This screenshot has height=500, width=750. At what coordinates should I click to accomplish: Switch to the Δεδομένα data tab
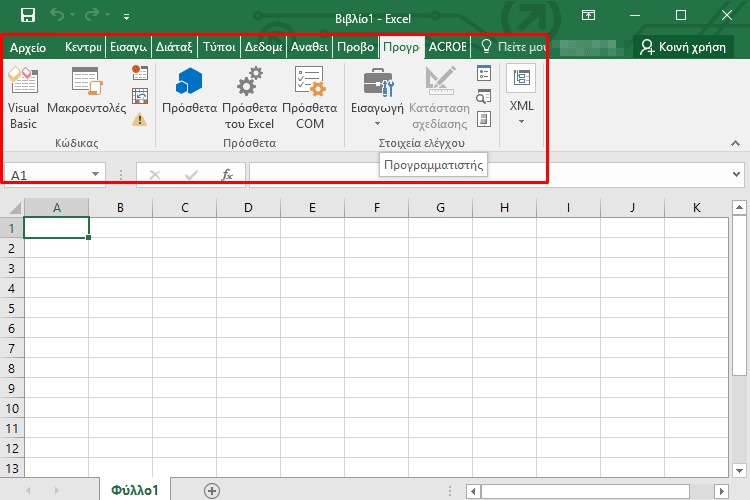click(x=263, y=47)
